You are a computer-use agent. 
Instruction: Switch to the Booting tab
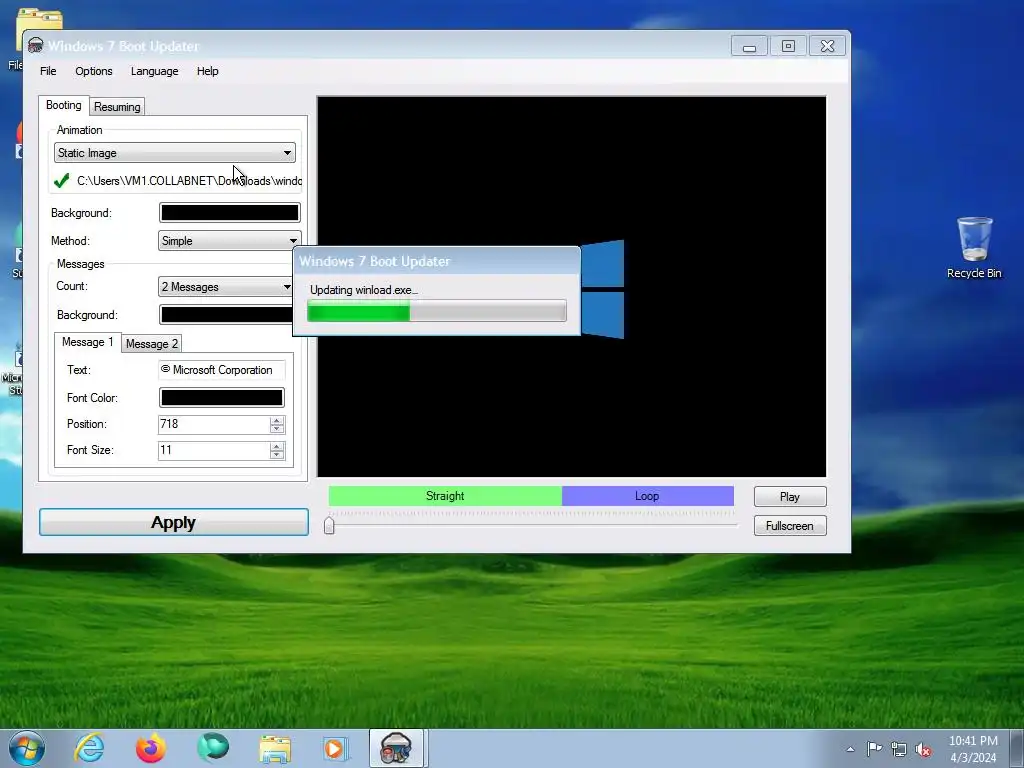coord(63,105)
